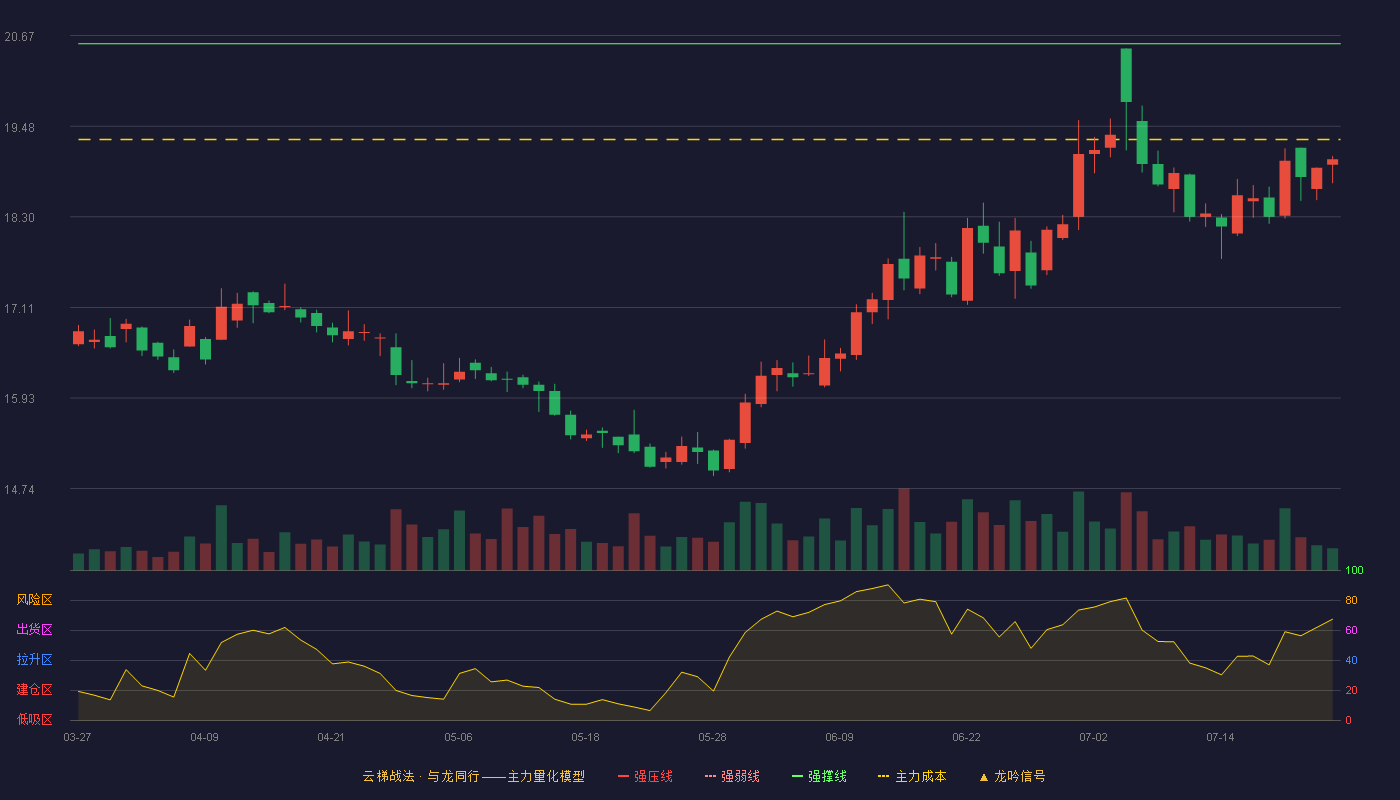The image size is (1400, 800).
Task: Click the 03-27 date axis label
Action: pos(77,737)
